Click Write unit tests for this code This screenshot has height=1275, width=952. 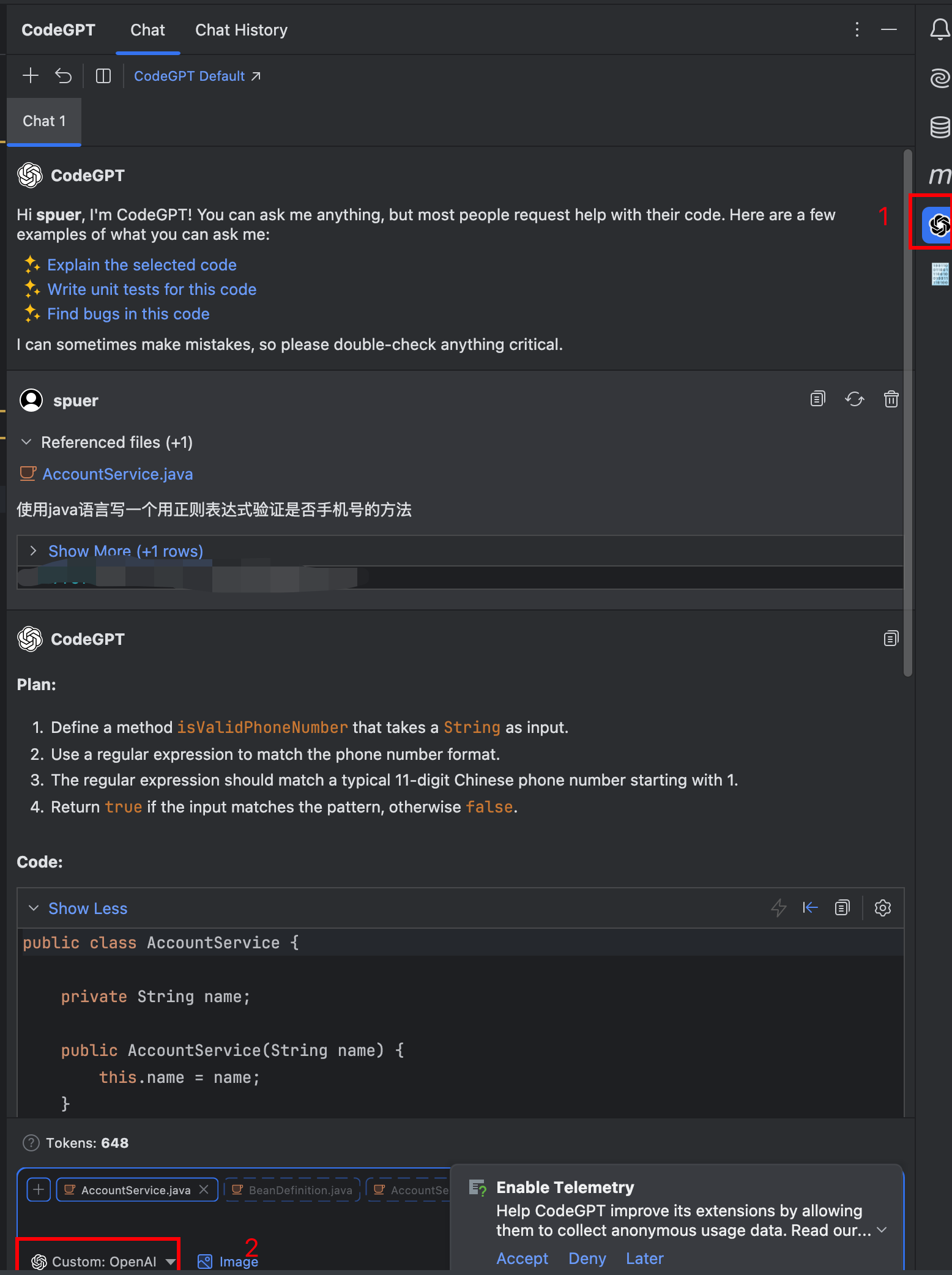(x=152, y=289)
